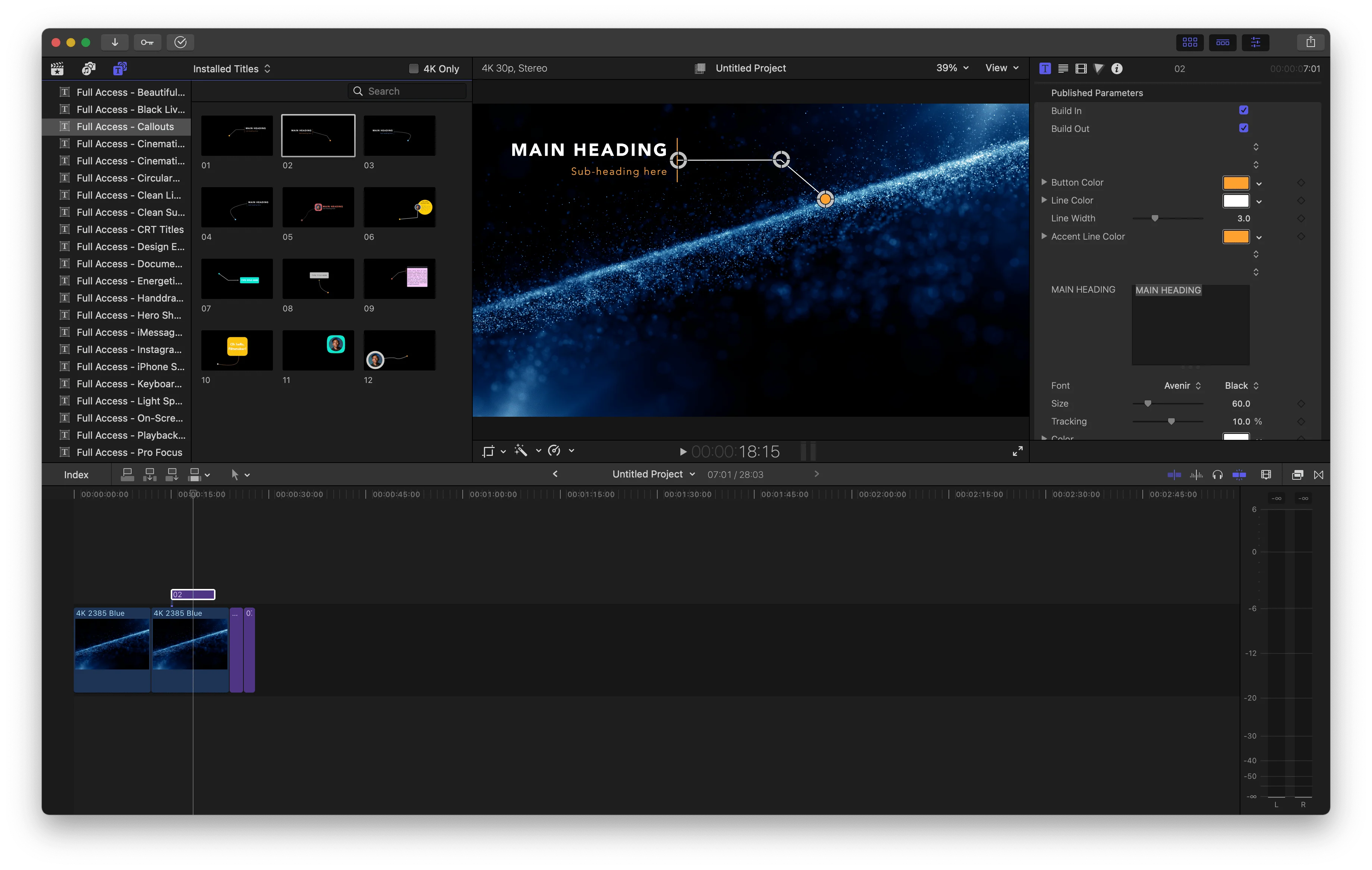Open the Title inspector T icon
Screen dimensions: 1372x870
[1044, 68]
